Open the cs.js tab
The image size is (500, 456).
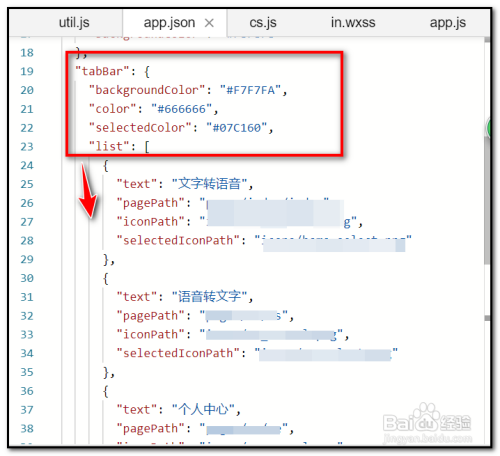(x=263, y=23)
